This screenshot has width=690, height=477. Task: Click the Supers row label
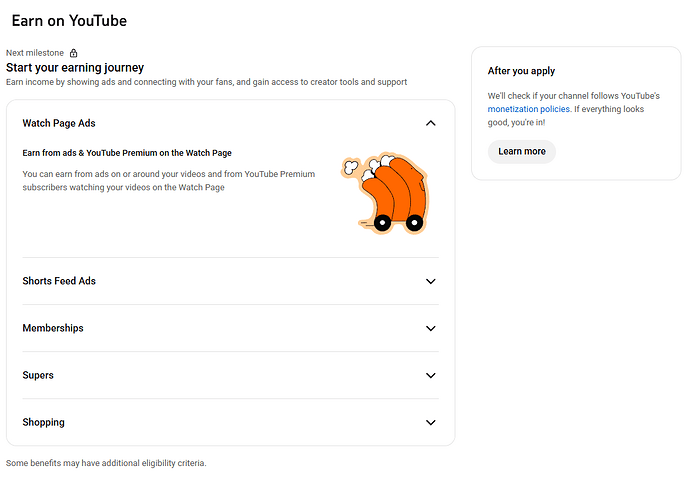click(38, 375)
